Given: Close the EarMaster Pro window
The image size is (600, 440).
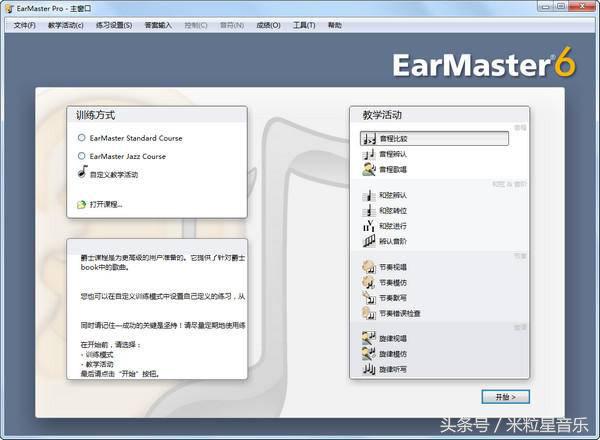Looking at the screenshot, I should (582, 6).
